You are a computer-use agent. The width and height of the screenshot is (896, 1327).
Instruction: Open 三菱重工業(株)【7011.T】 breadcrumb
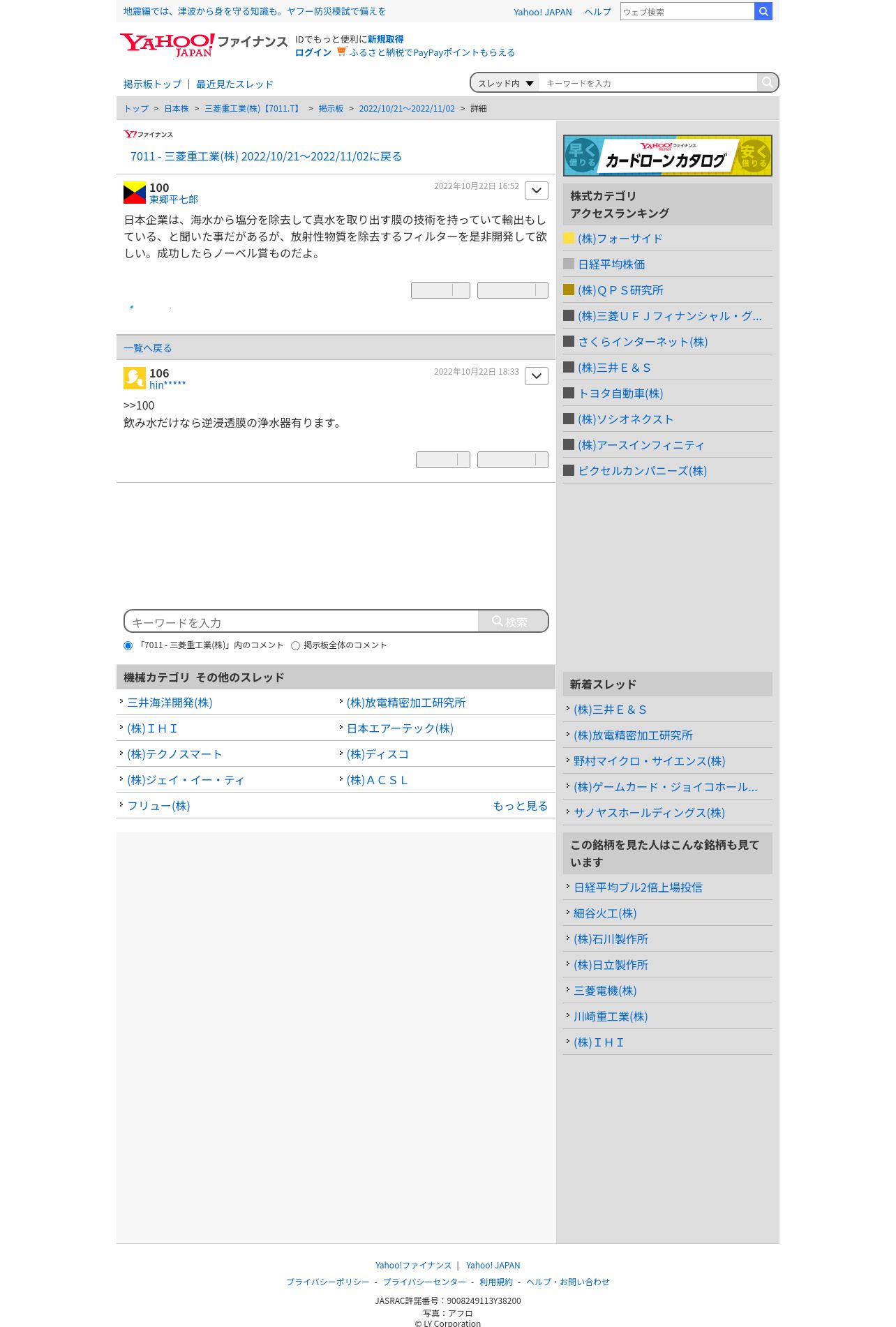[253, 109]
